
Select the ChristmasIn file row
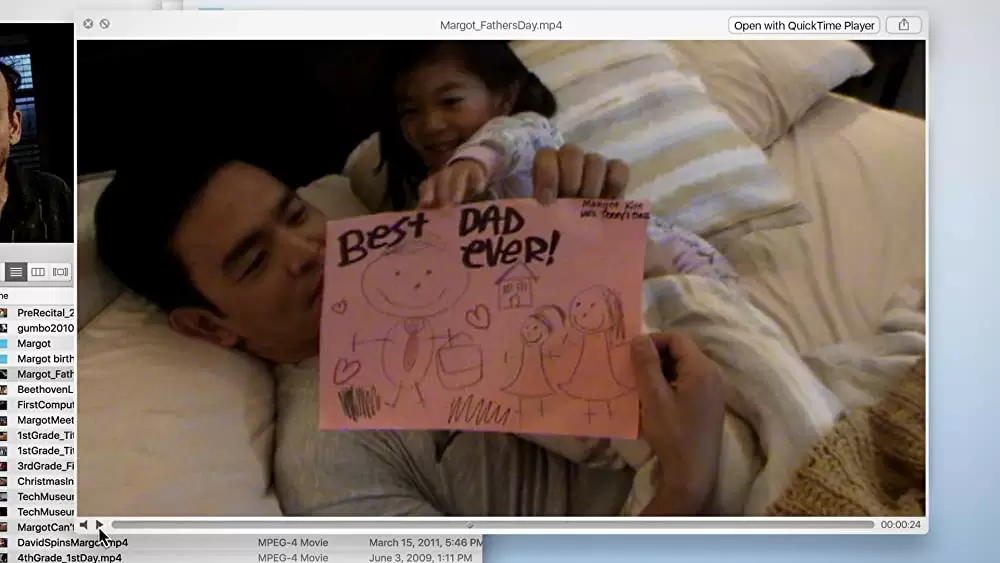point(45,481)
